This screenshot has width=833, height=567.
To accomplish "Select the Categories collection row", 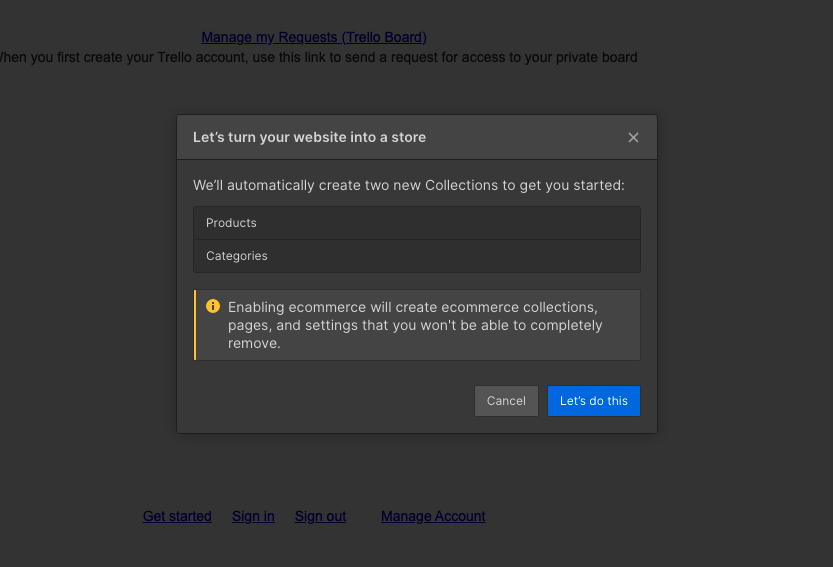I will (x=416, y=256).
